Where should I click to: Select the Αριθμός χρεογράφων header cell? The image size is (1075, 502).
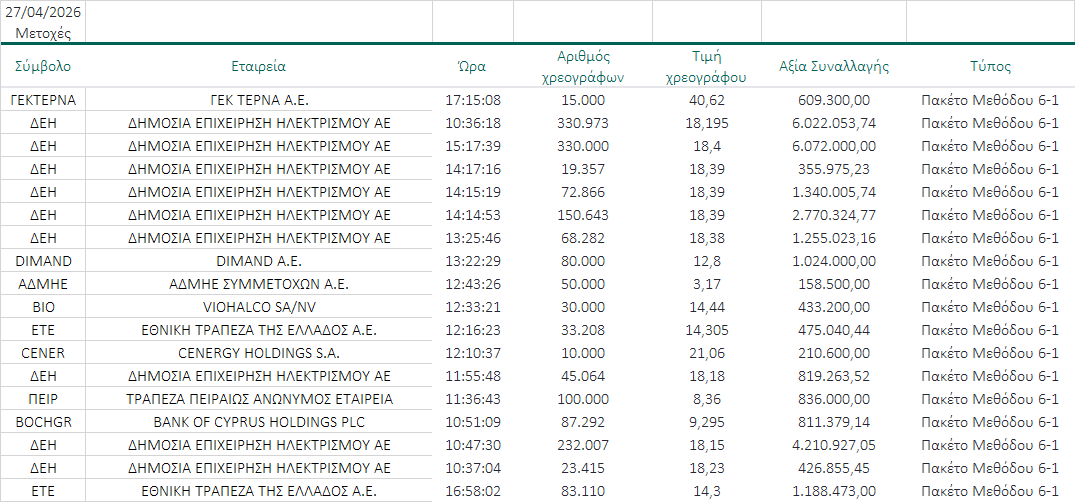[582, 67]
